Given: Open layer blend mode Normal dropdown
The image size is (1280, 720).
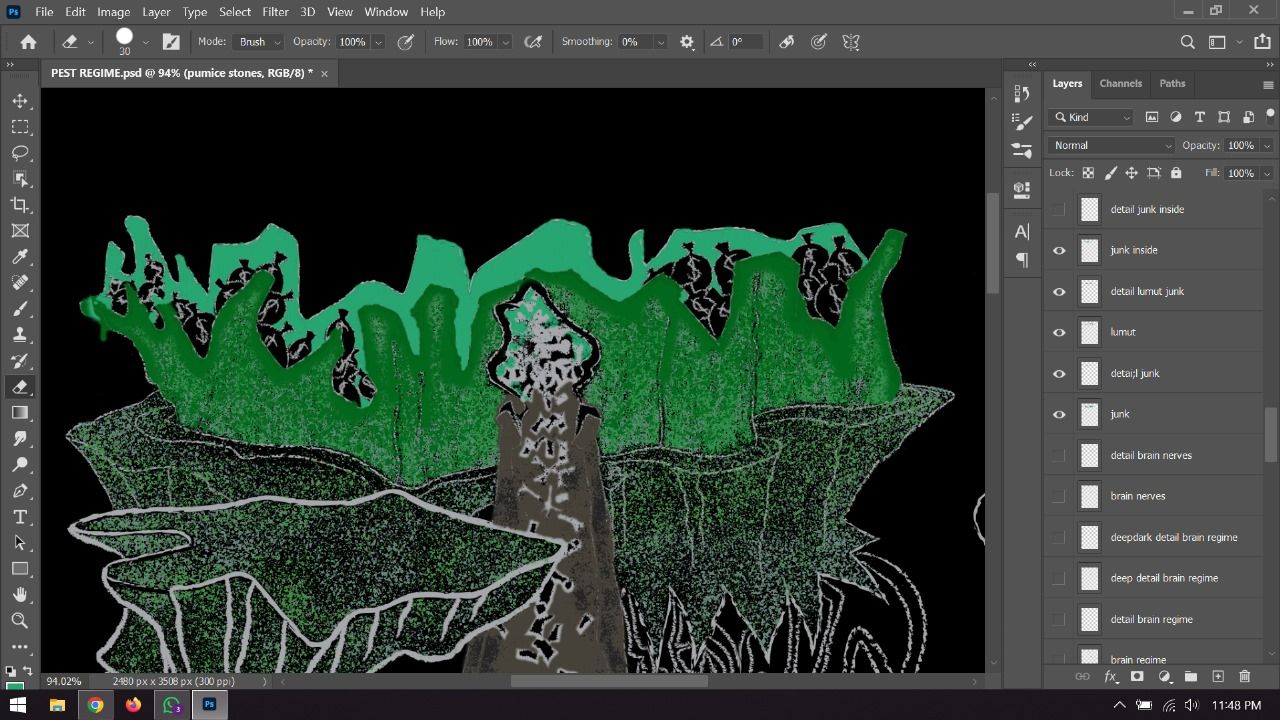Looking at the screenshot, I should coord(1112,145).
